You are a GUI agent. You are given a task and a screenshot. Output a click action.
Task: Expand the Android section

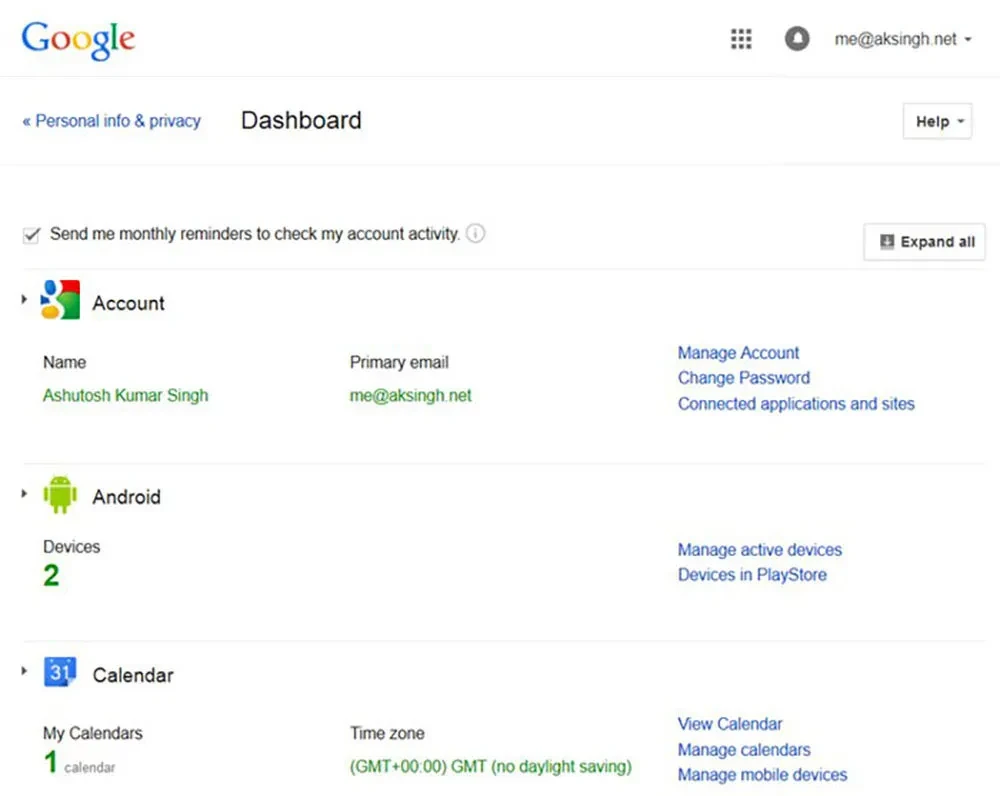(x=23, y=492)
